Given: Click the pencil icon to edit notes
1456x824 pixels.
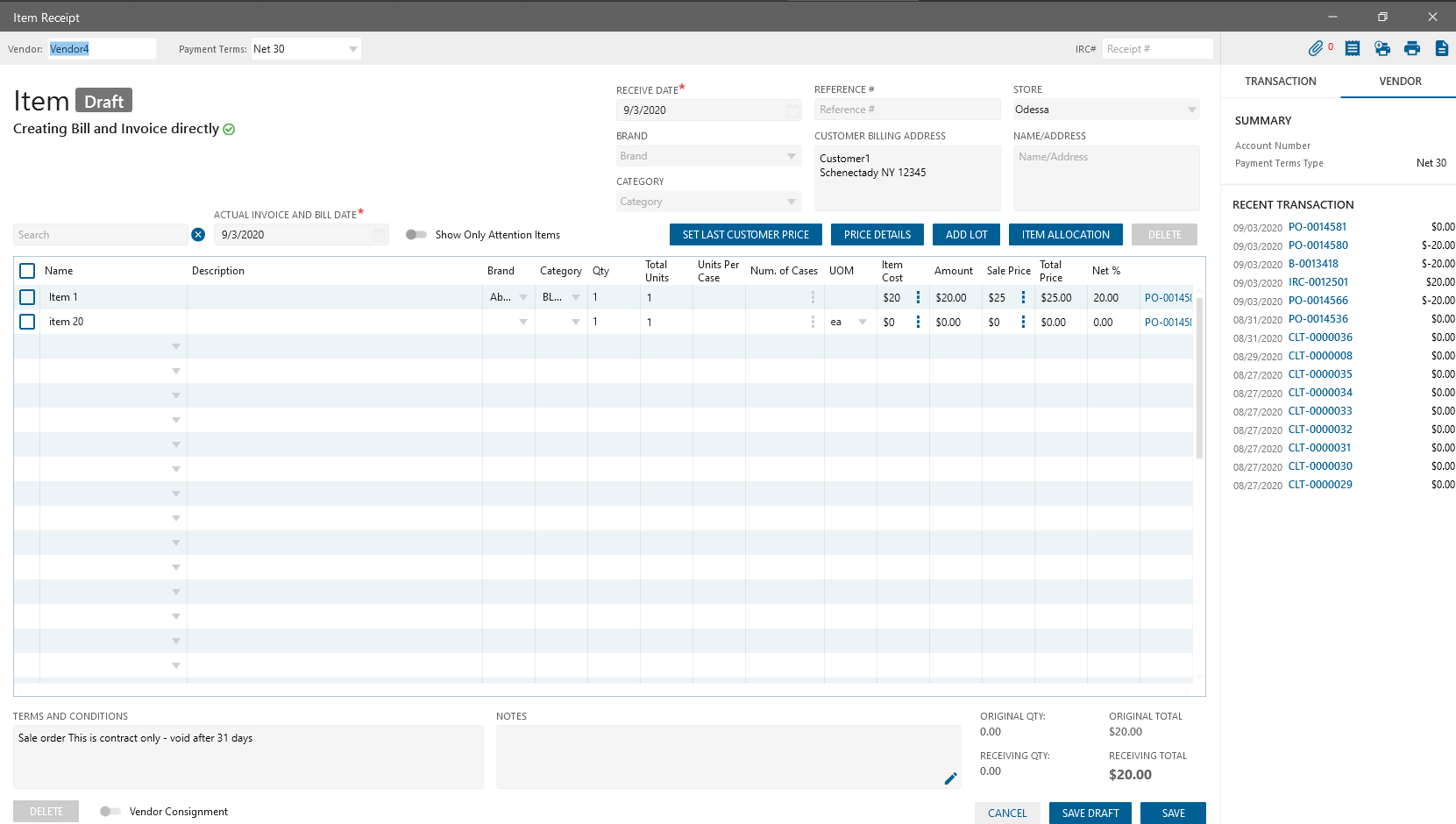Looking at the screenshot, I should 950,778.
